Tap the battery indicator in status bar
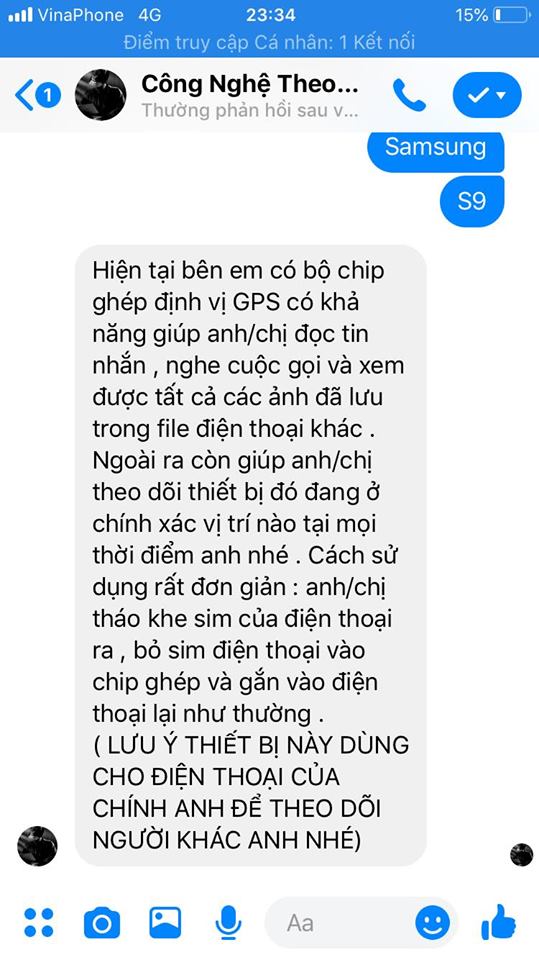Viewport: 539px width, 960px height. (511, 15)
